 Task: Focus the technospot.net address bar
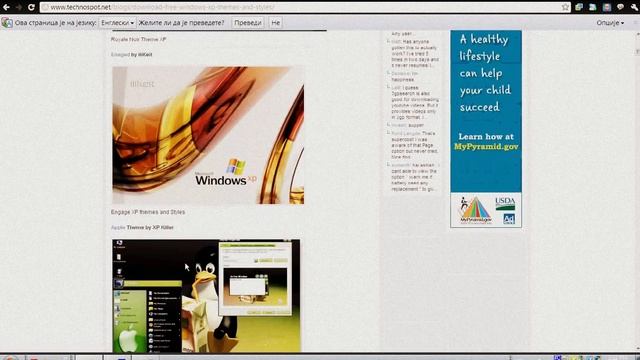[302, 7]
